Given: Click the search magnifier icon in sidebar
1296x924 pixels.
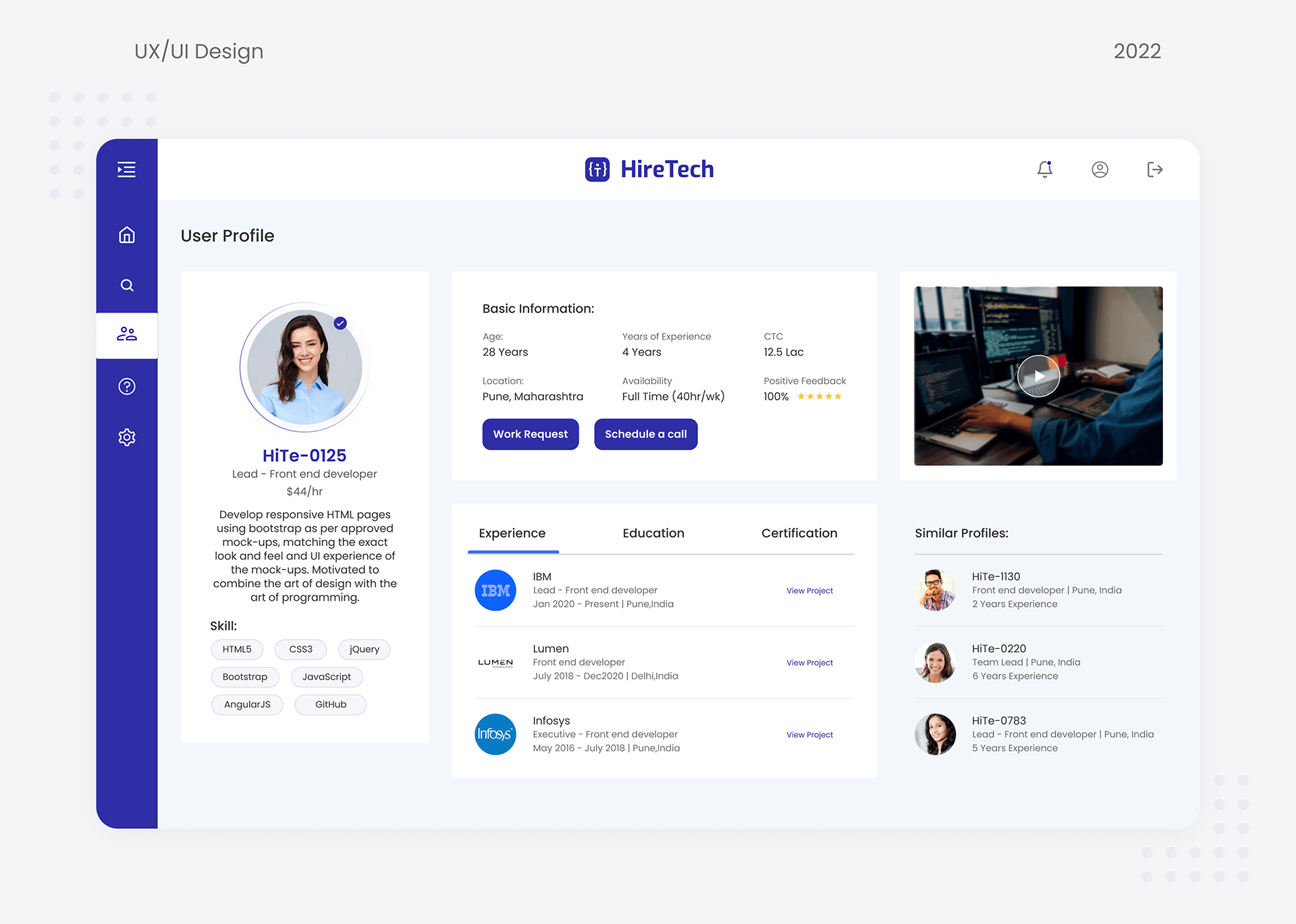Looking at the screenshot, I should pos(126,285).
